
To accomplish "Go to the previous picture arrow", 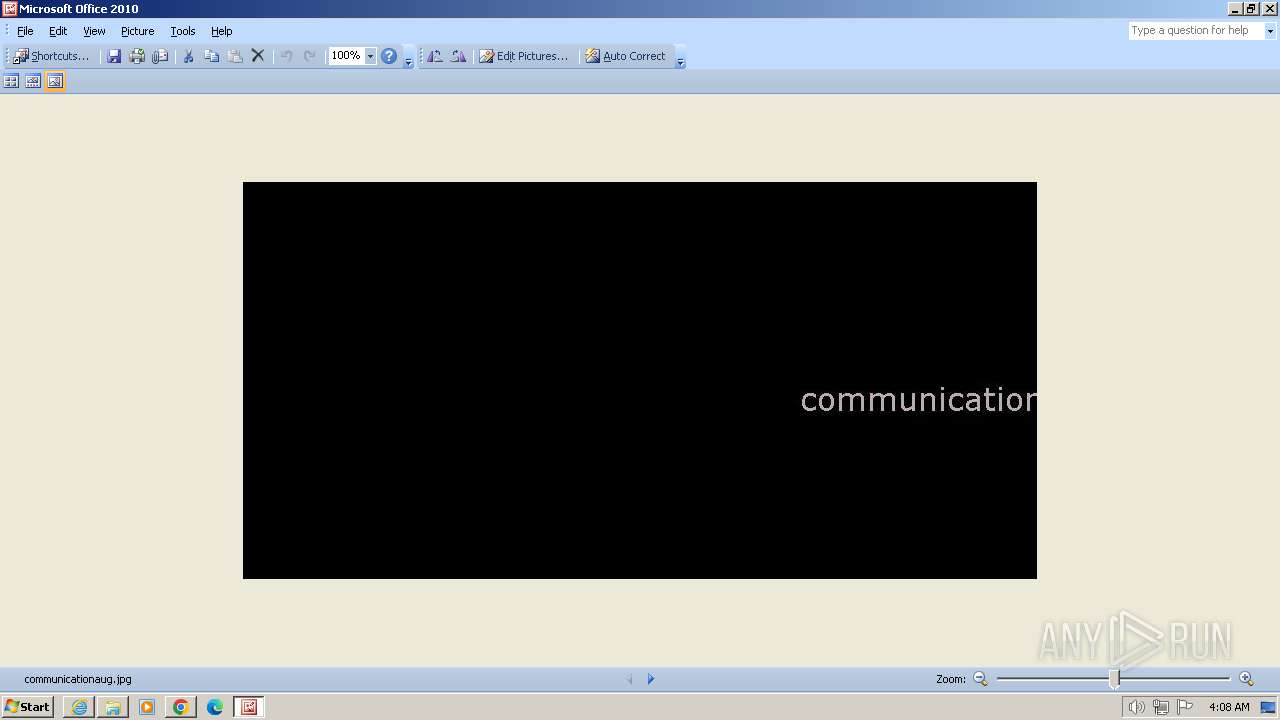I will pyautogui.click(x=630, y=679).
